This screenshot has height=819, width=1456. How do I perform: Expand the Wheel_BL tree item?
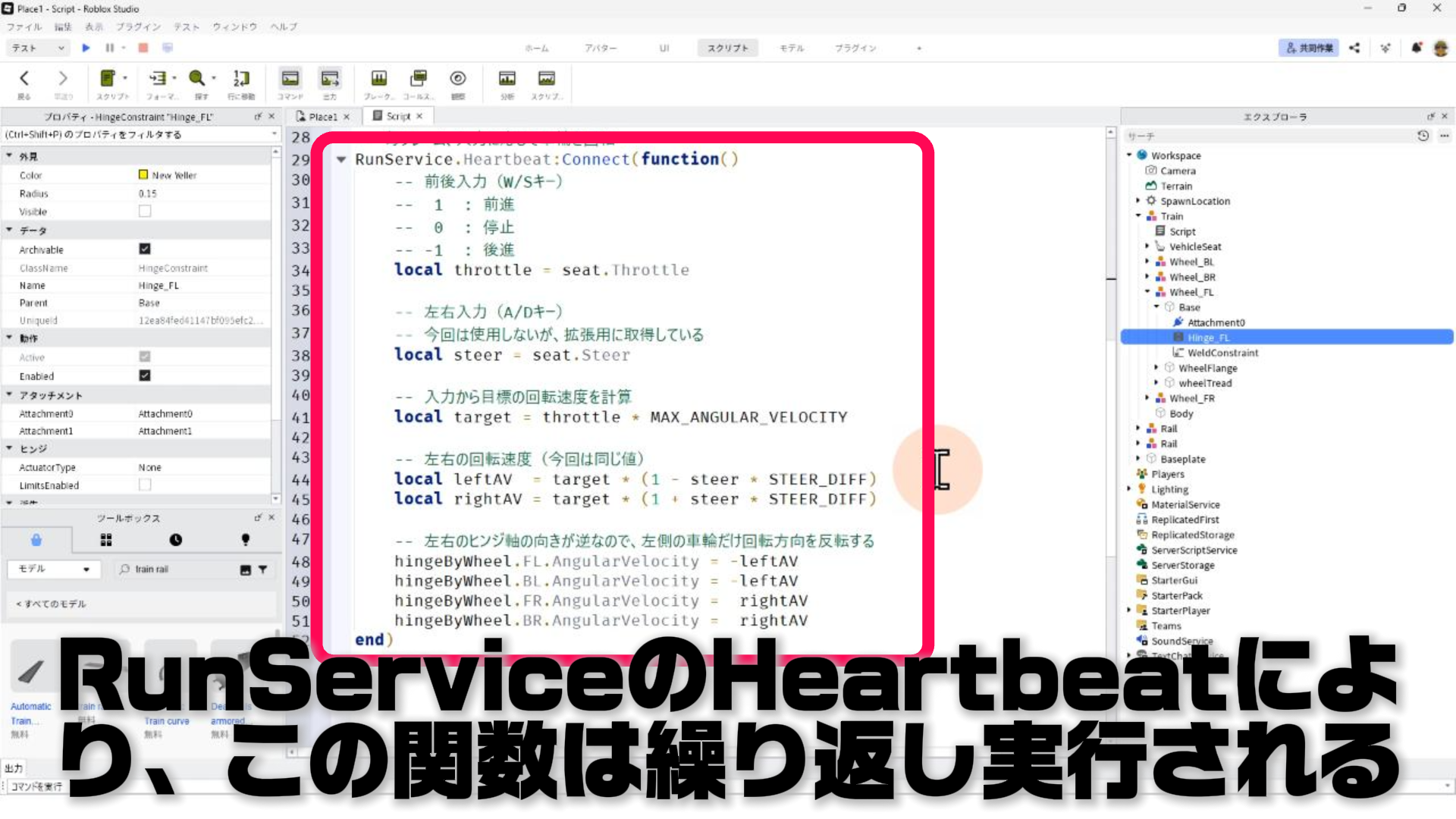click(1147, 262)
